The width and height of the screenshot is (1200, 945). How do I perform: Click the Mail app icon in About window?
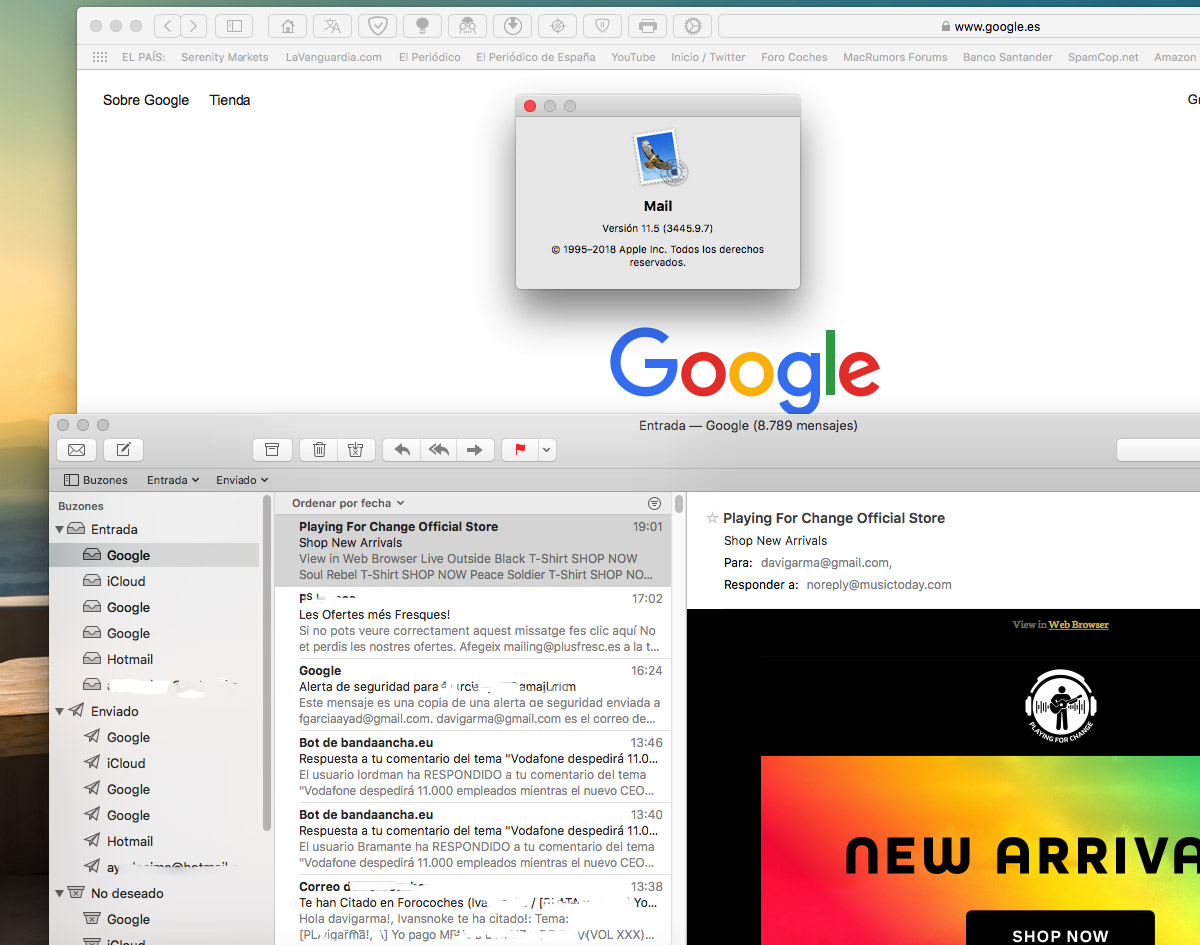(658, 158)
